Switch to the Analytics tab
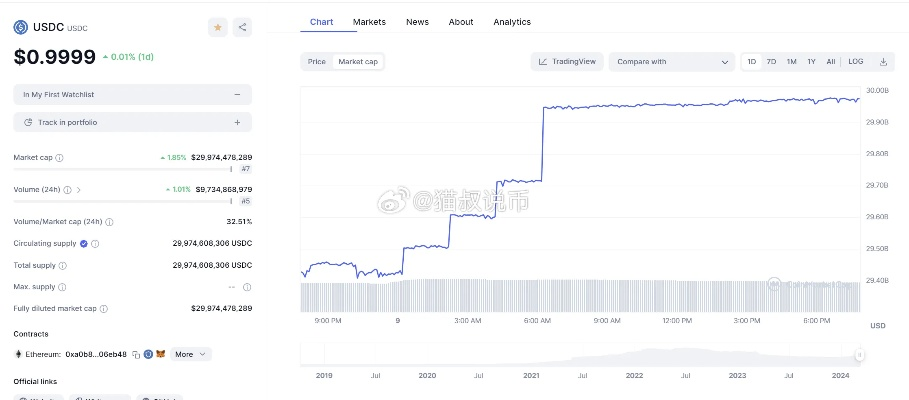 point(512,22)
